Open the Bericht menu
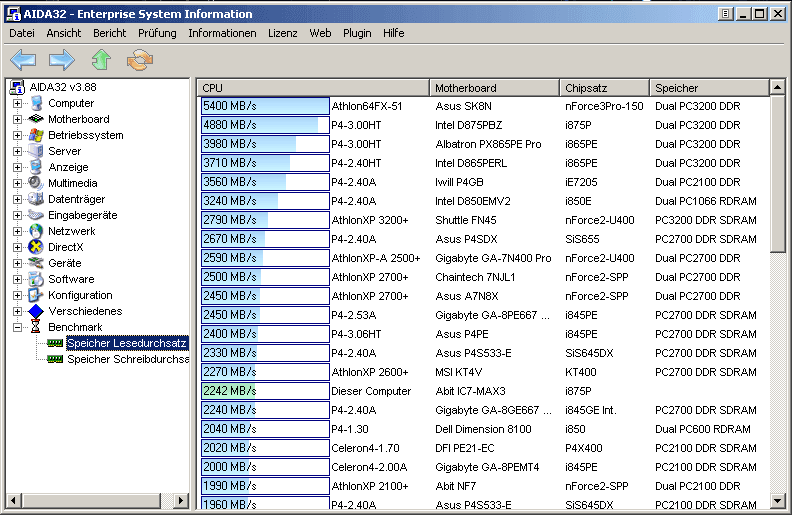 tap(110, 33)
